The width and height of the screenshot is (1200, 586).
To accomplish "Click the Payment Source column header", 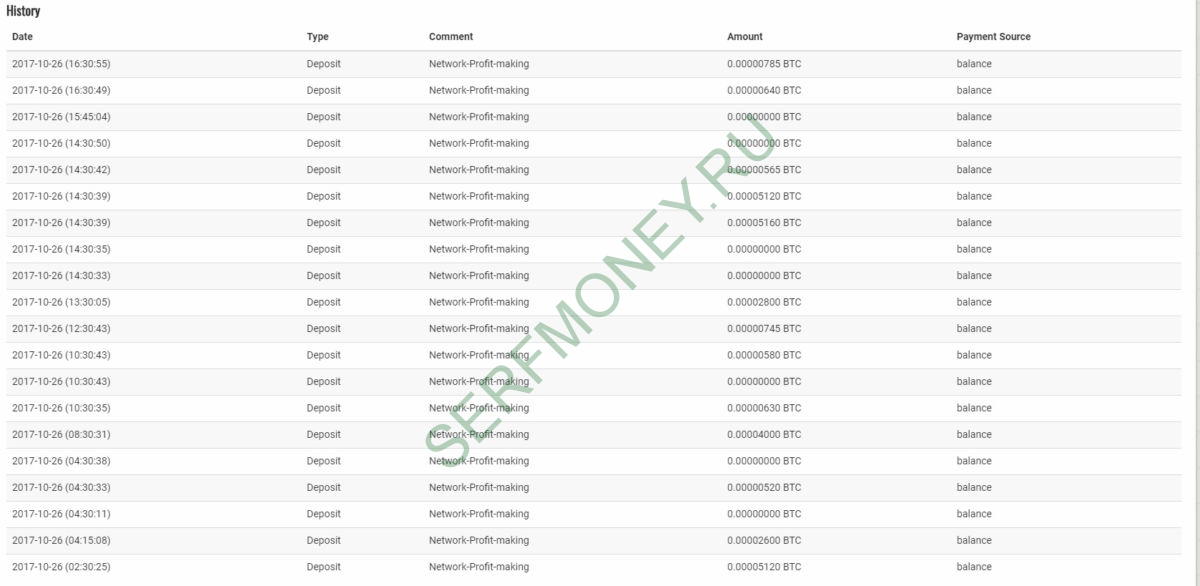I will click(993, 37).
